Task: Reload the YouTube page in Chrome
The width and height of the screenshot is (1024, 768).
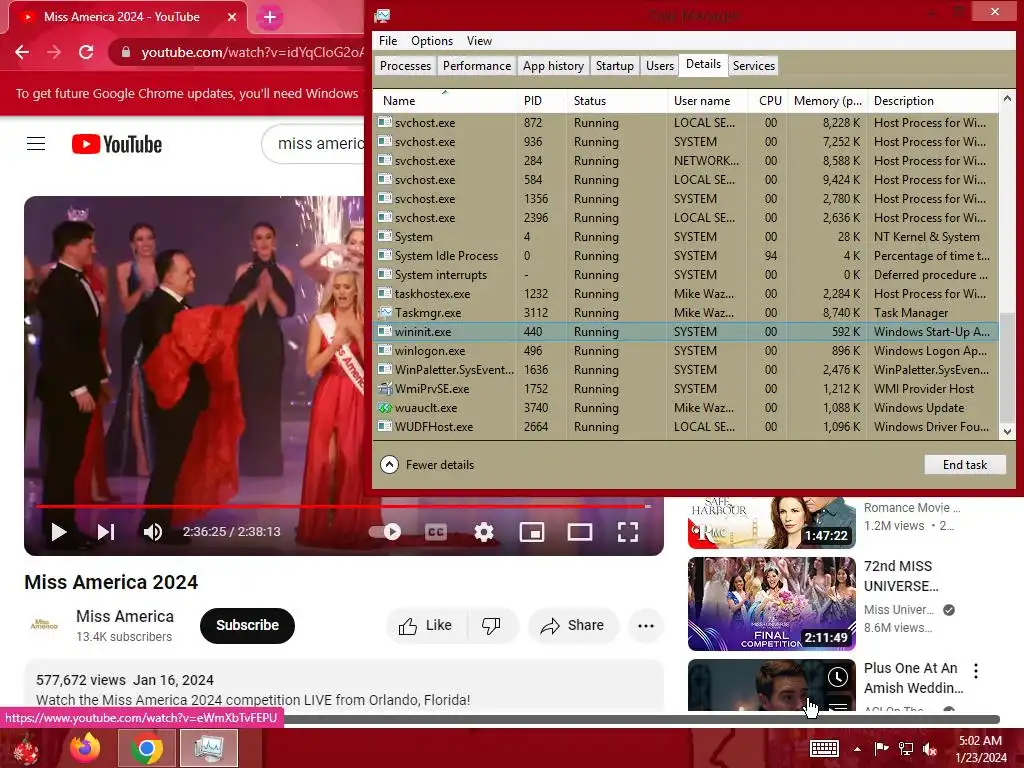Action: point(86,52)
